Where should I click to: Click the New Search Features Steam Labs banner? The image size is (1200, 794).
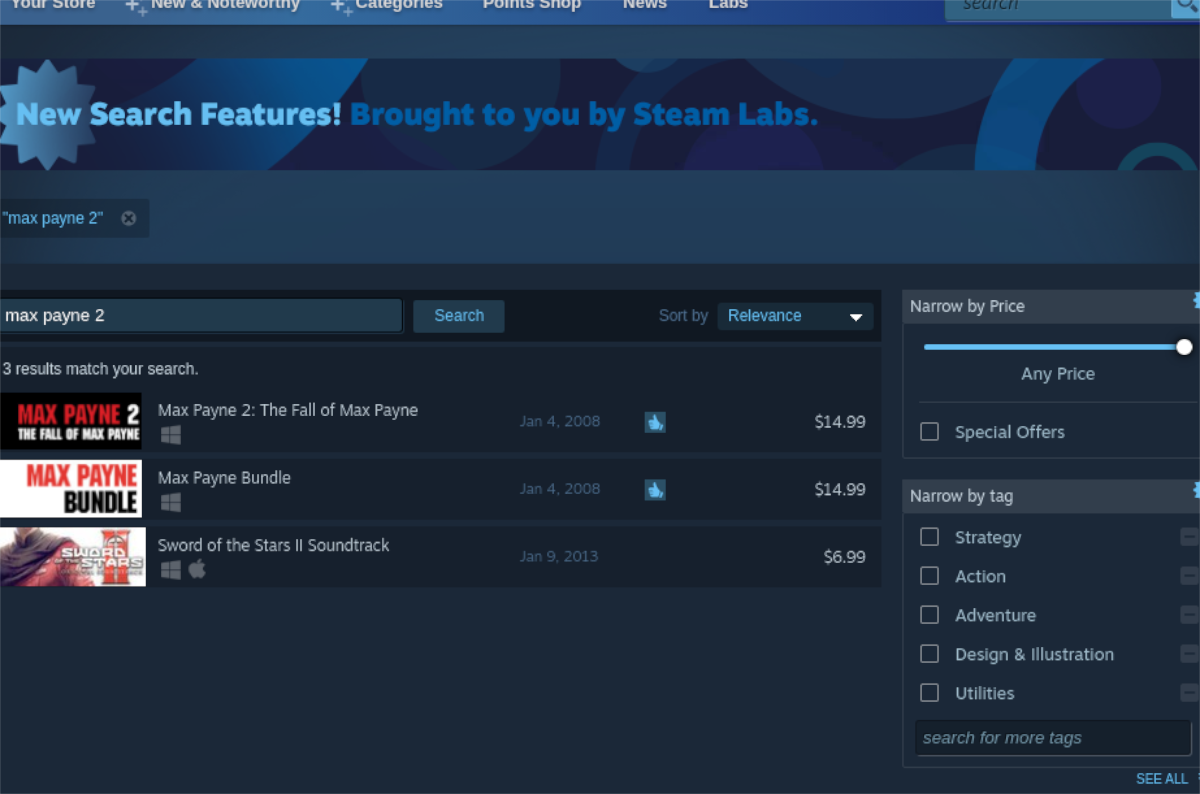click(x=600, y=114)
